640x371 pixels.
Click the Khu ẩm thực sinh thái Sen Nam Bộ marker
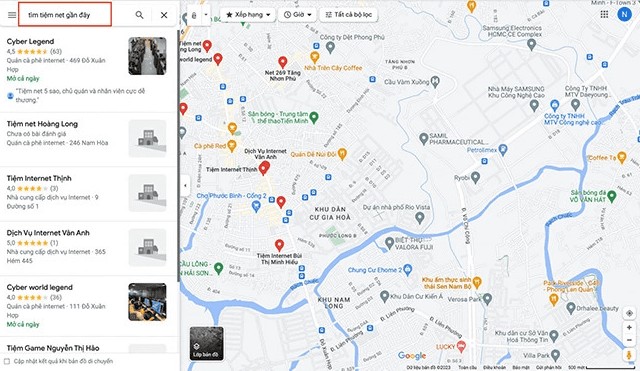click(x=477, y=281)
